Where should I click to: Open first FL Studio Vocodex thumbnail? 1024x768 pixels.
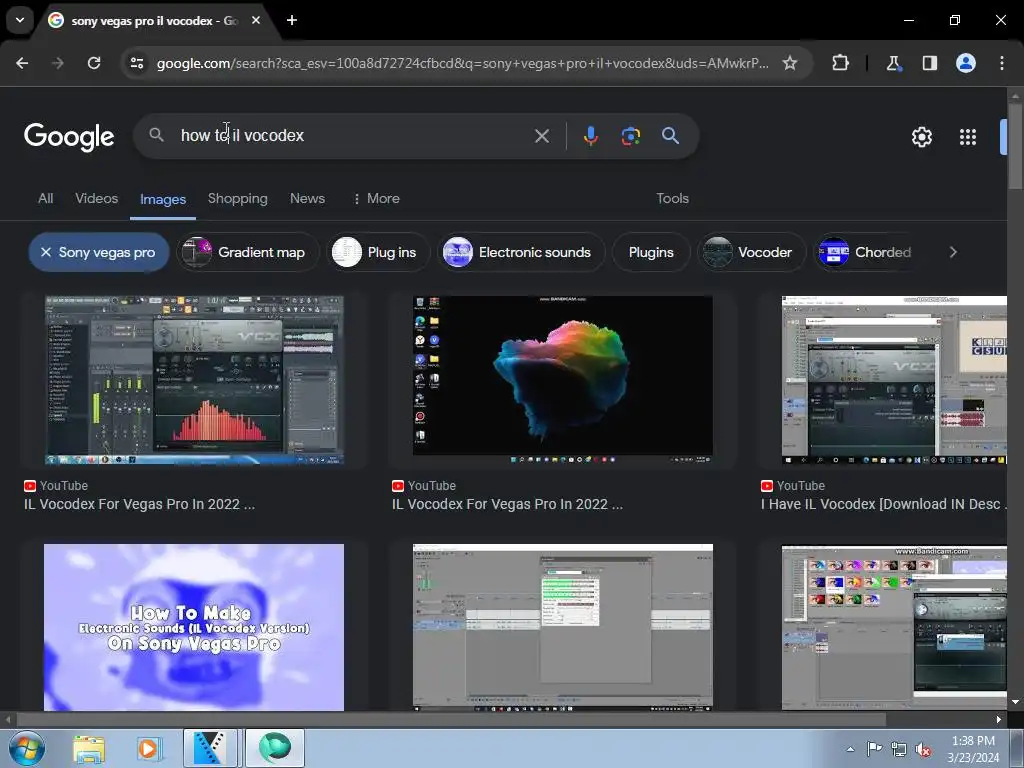[194, 380]
